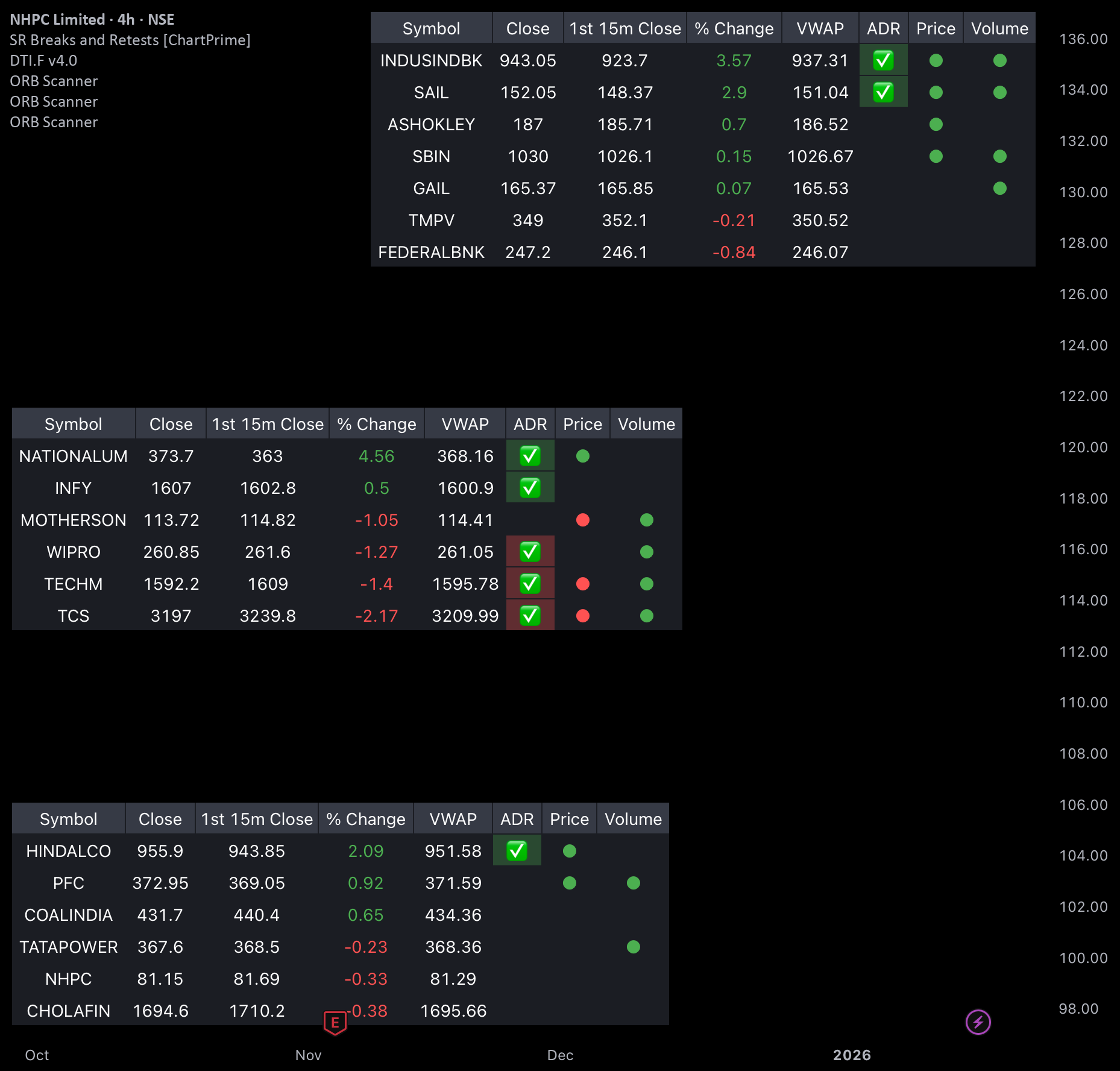Viewport: 1120px width, 1071px height.
Task: Click the MOTHERSON symbol cell
Action: coord(74,520)
